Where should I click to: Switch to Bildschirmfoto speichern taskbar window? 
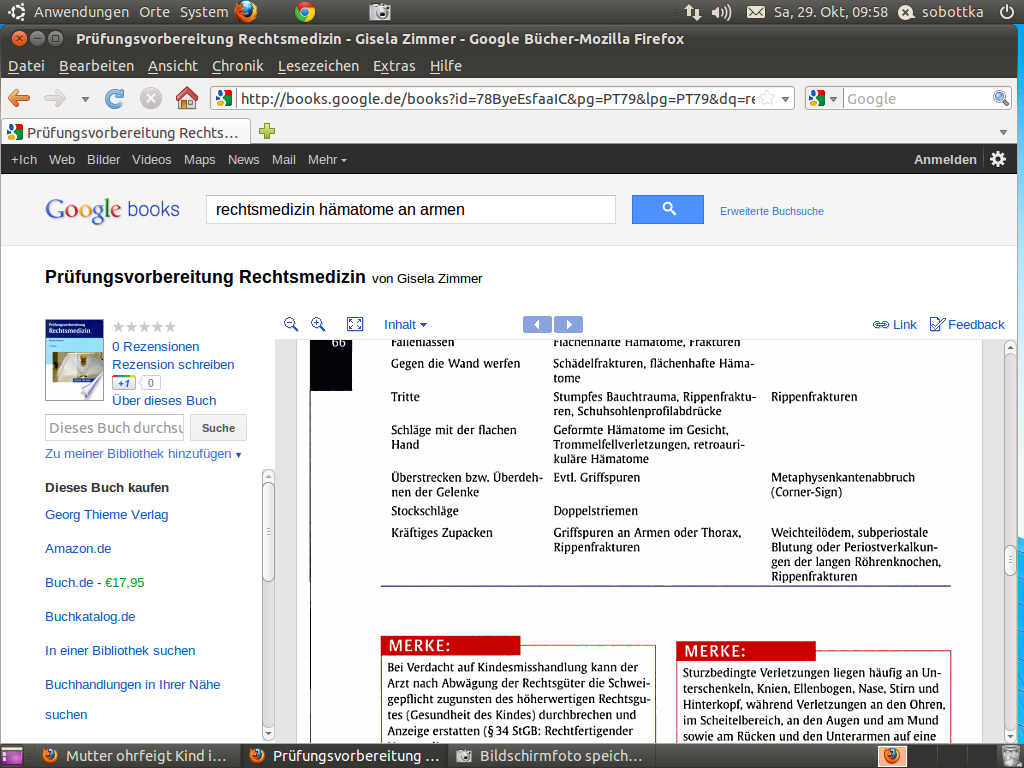(x=549, y=756)
